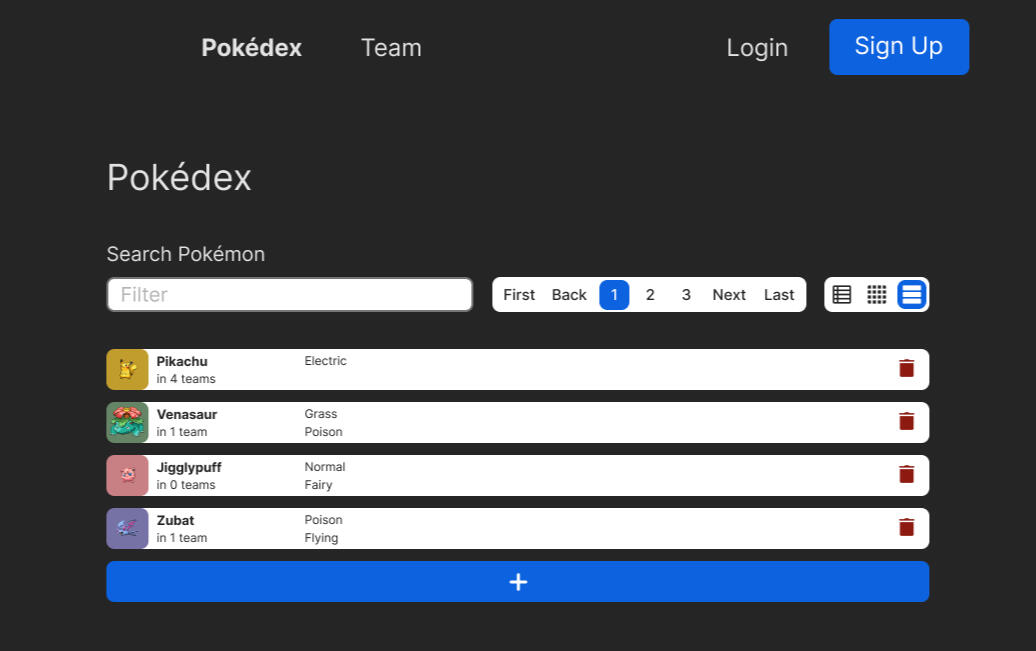Click the Zubat name

point(176,520)
